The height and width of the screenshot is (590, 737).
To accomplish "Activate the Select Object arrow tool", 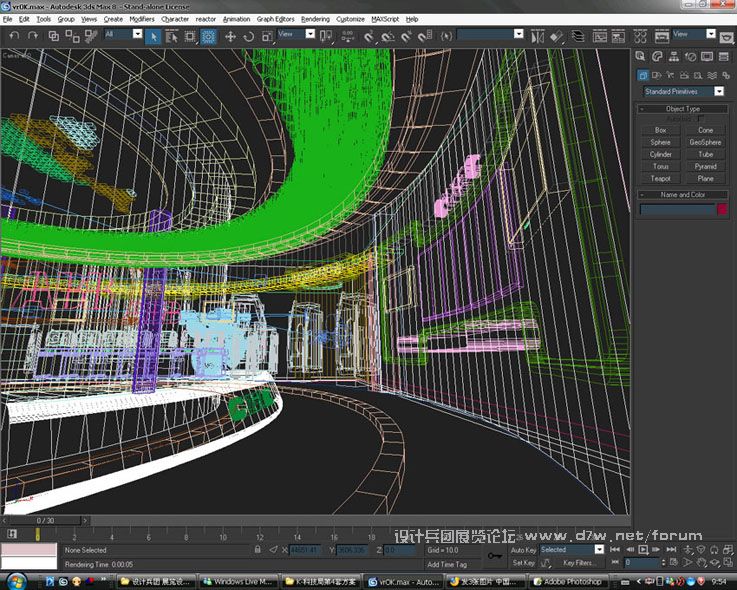I will (x=154, y=36).
